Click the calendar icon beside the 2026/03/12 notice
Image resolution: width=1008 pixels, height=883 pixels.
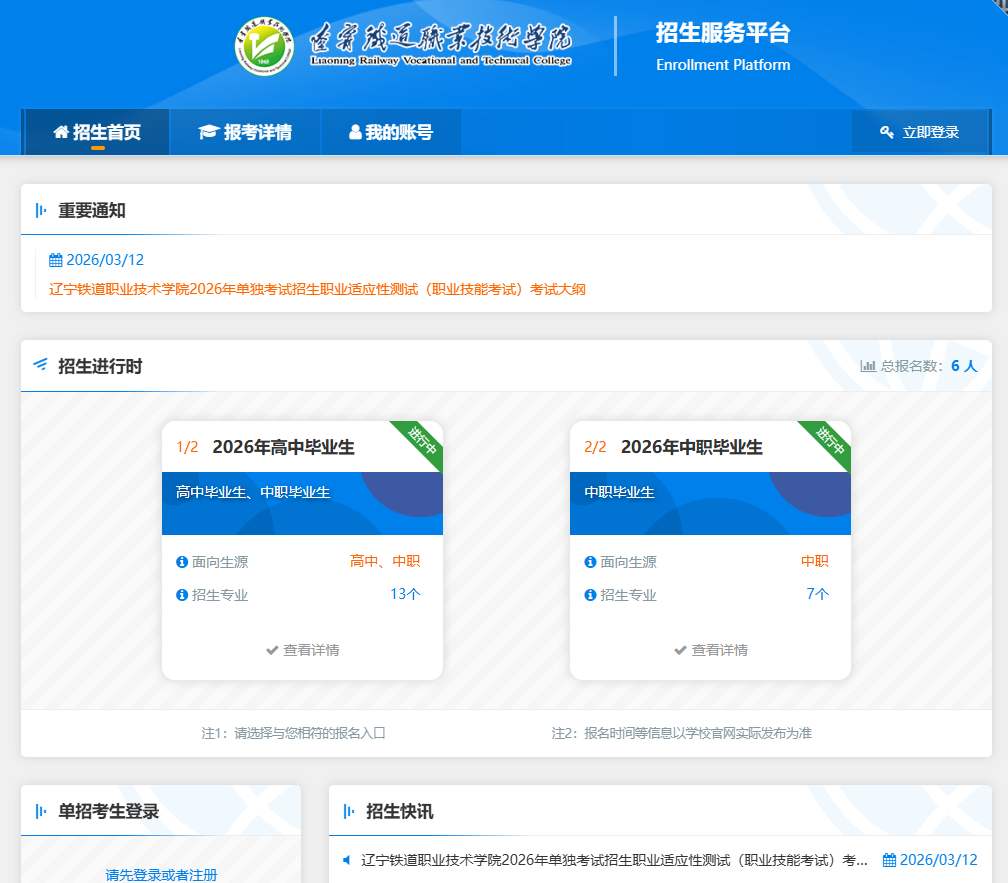click(56, 260)
